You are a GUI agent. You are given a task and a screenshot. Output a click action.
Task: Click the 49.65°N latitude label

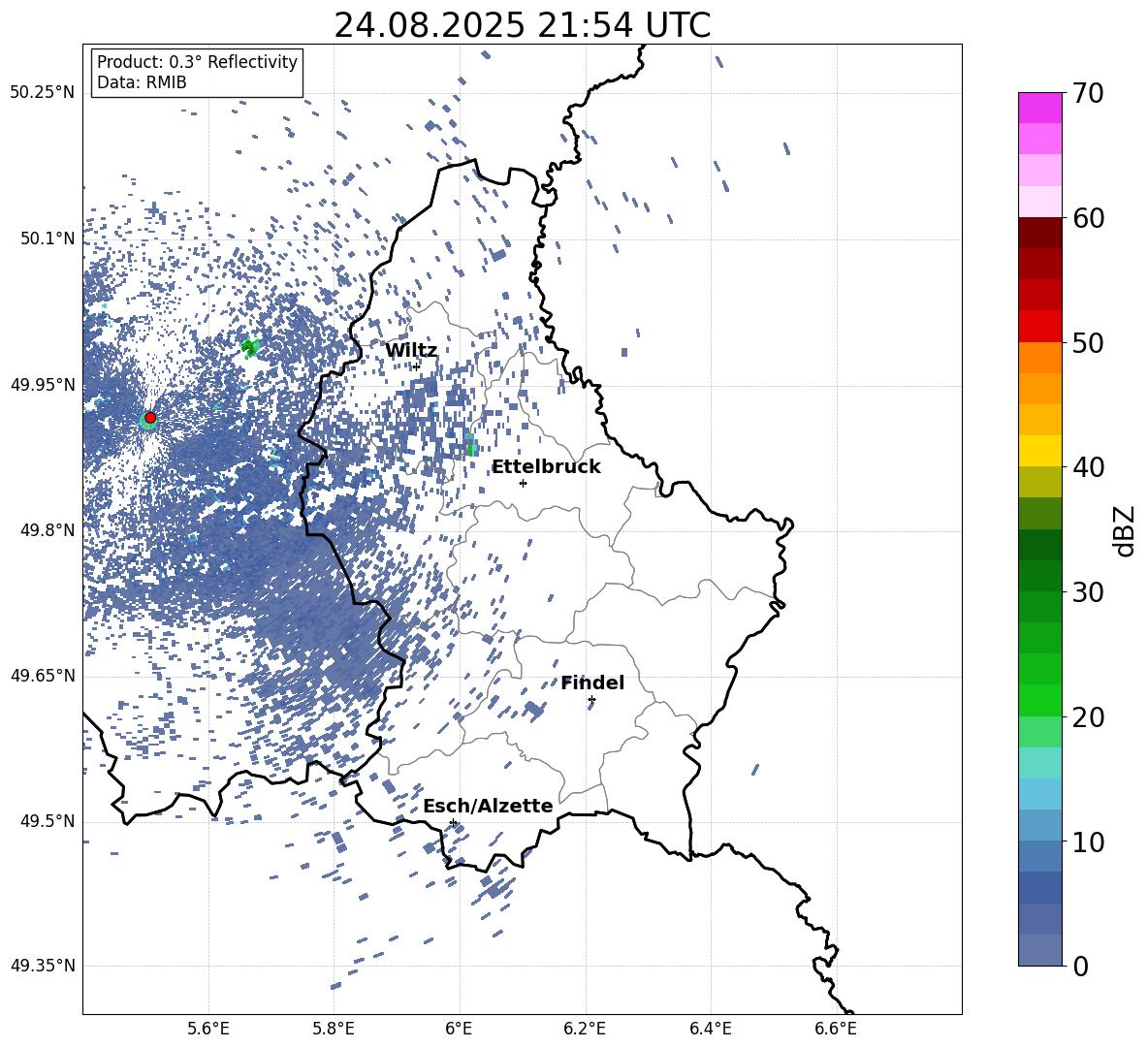[x=43, y=676]
